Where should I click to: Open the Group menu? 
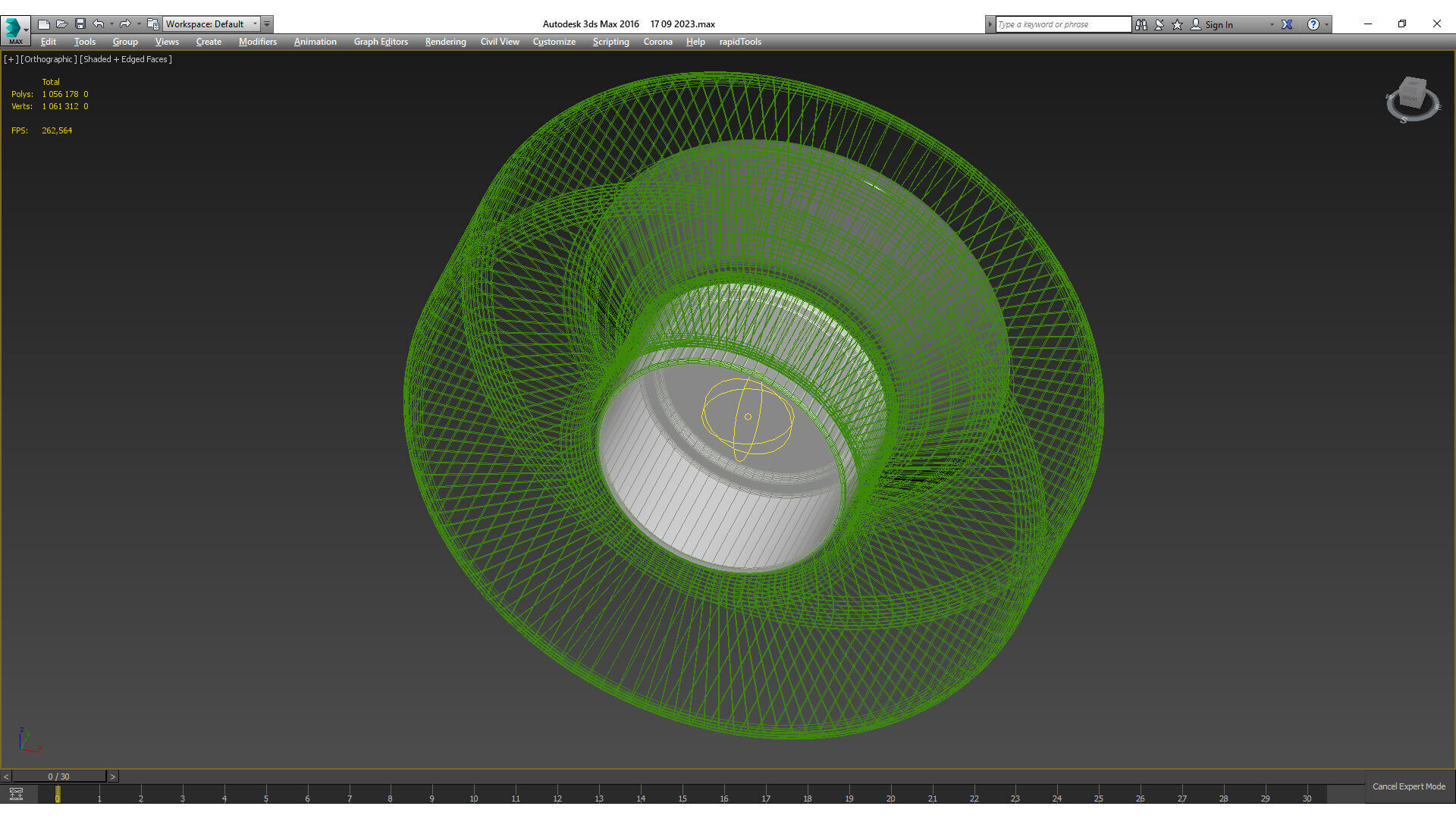125,42
